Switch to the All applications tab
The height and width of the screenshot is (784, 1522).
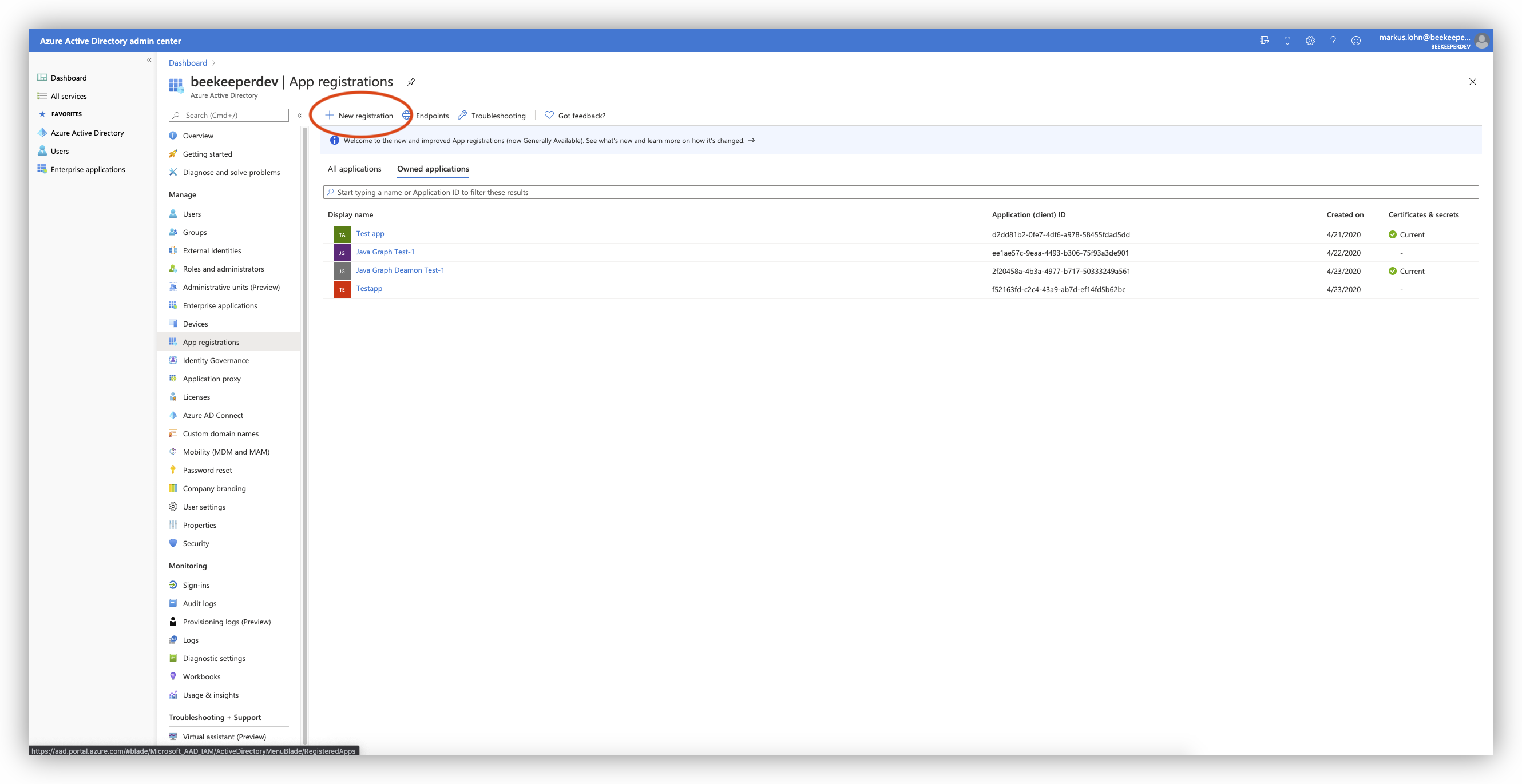354,169
